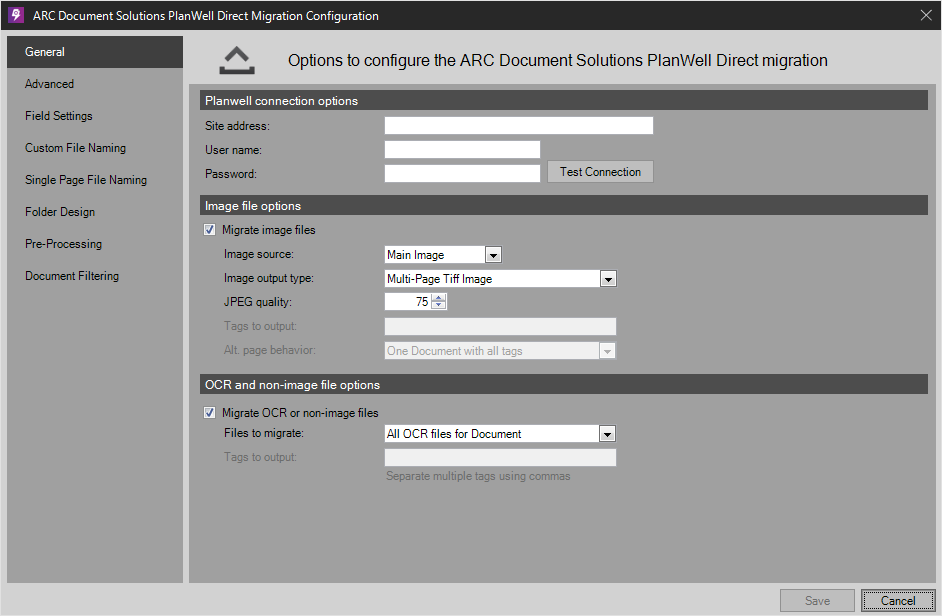Viewport: 942px width, 616px height.
Task: Click the Alt. page behavior label
Action: click(270, 350)
